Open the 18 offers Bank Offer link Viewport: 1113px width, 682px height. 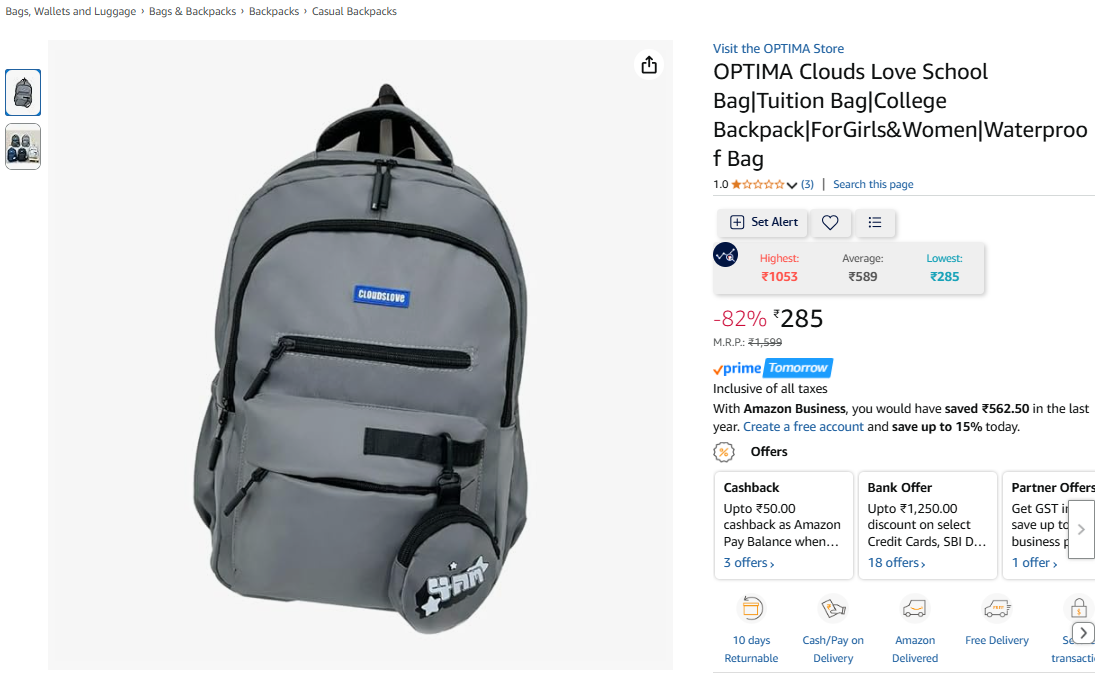pos(896,563)
